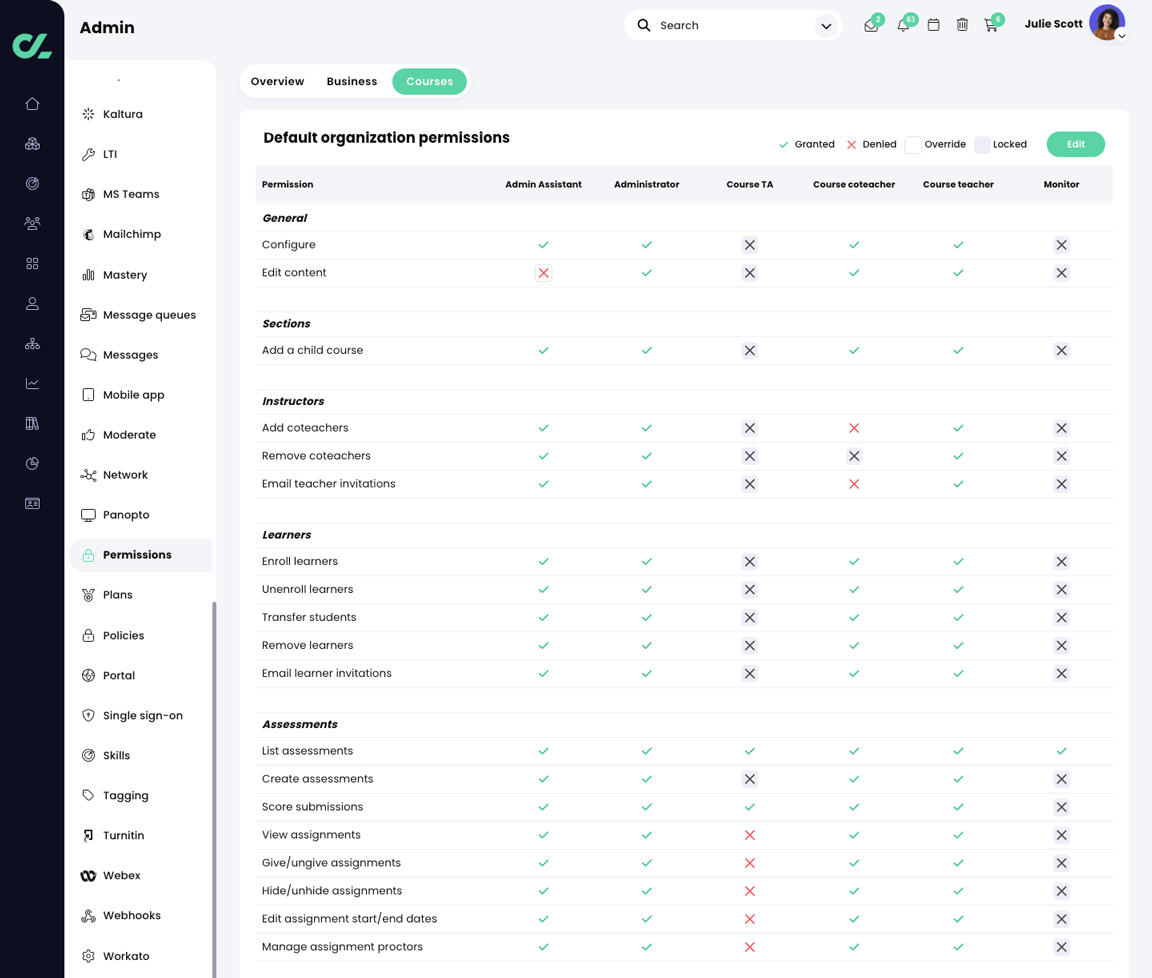The height and width of the screenshot is (978, 1152).
Task: Toggle Edit content permission for Admin Assistant
Action: tap(543, 272)
